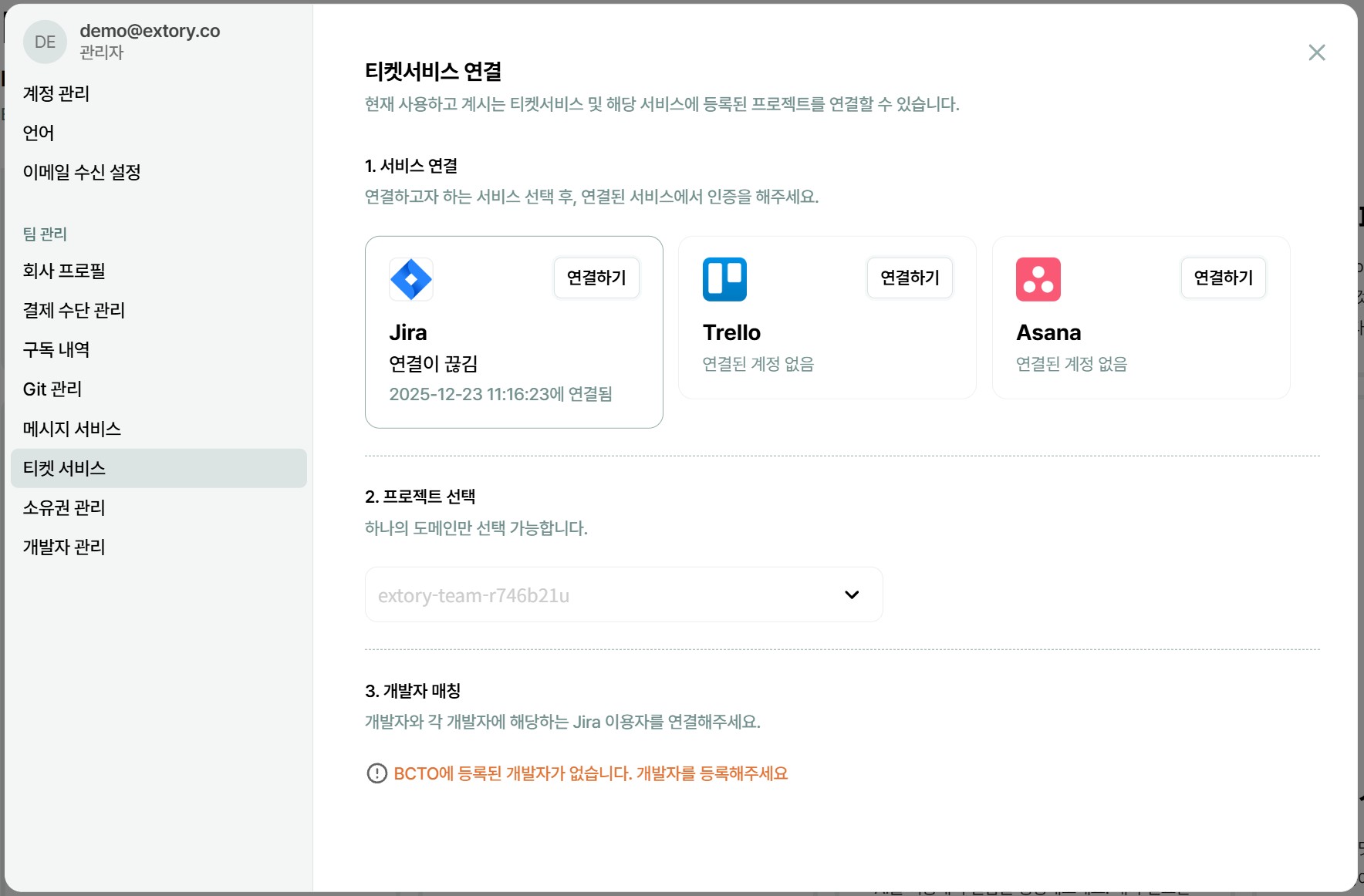1364x896 pixels.
Task: Click the warning icon beside BCTO message
Action: (376, 773)
